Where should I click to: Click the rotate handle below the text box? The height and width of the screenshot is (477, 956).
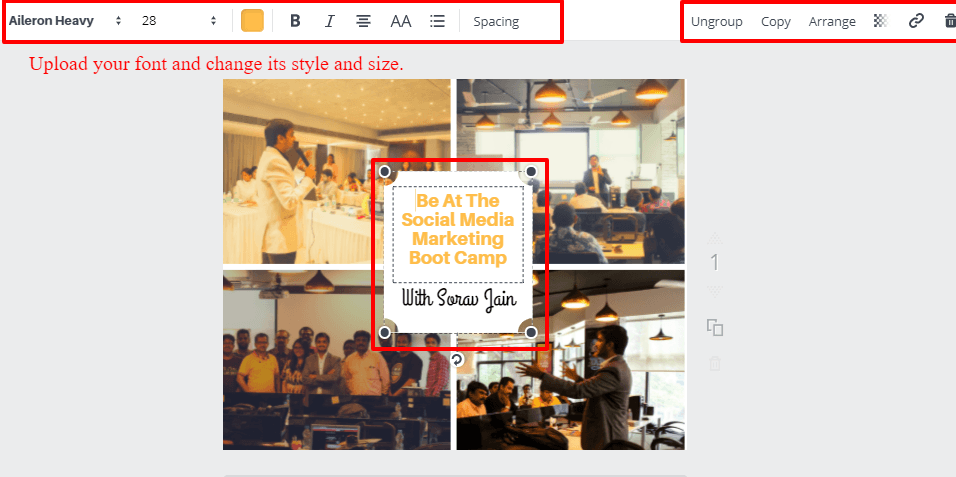coord(457,359)
